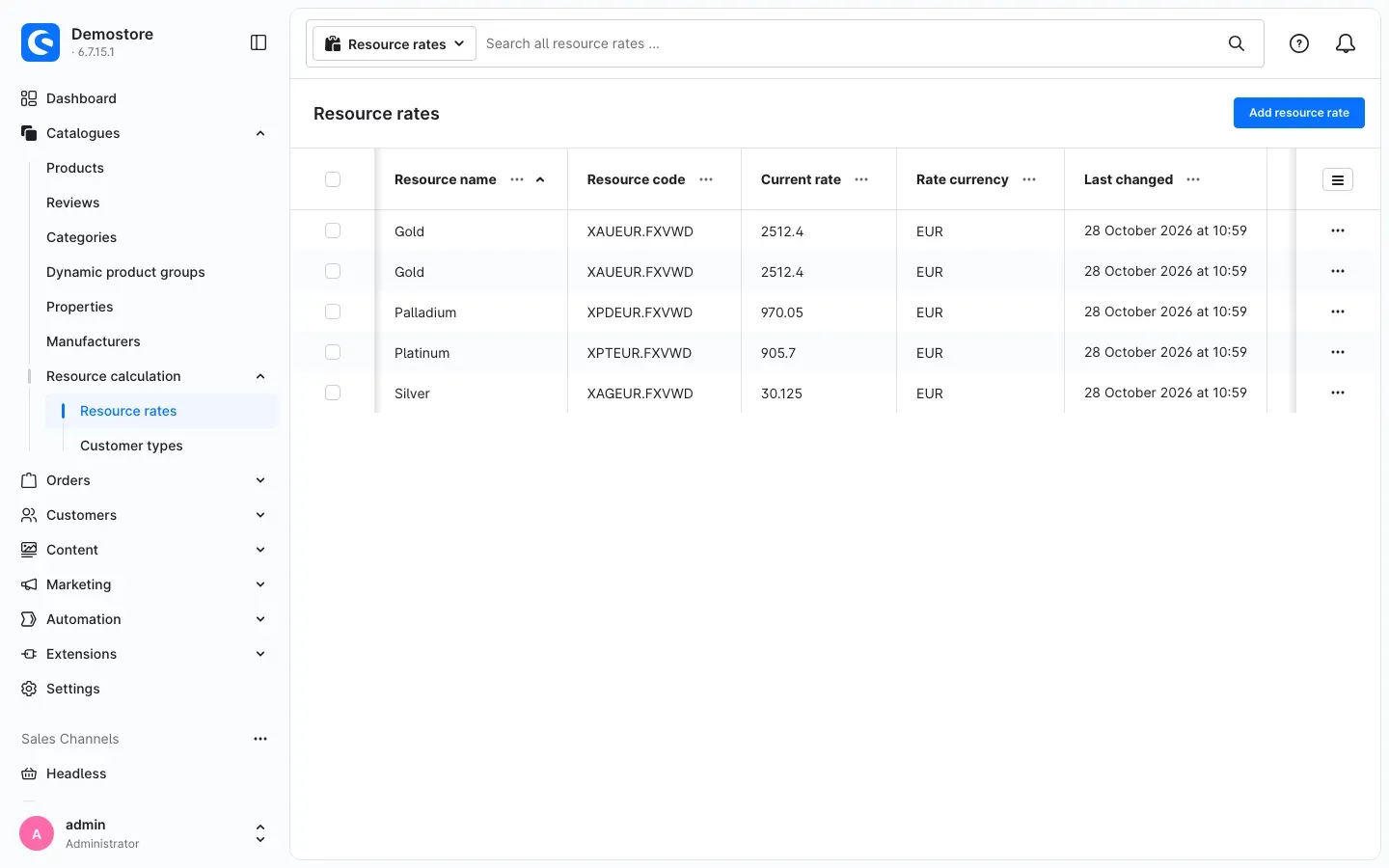Collapse the Resource calculation chevron

tap(260, 376)
